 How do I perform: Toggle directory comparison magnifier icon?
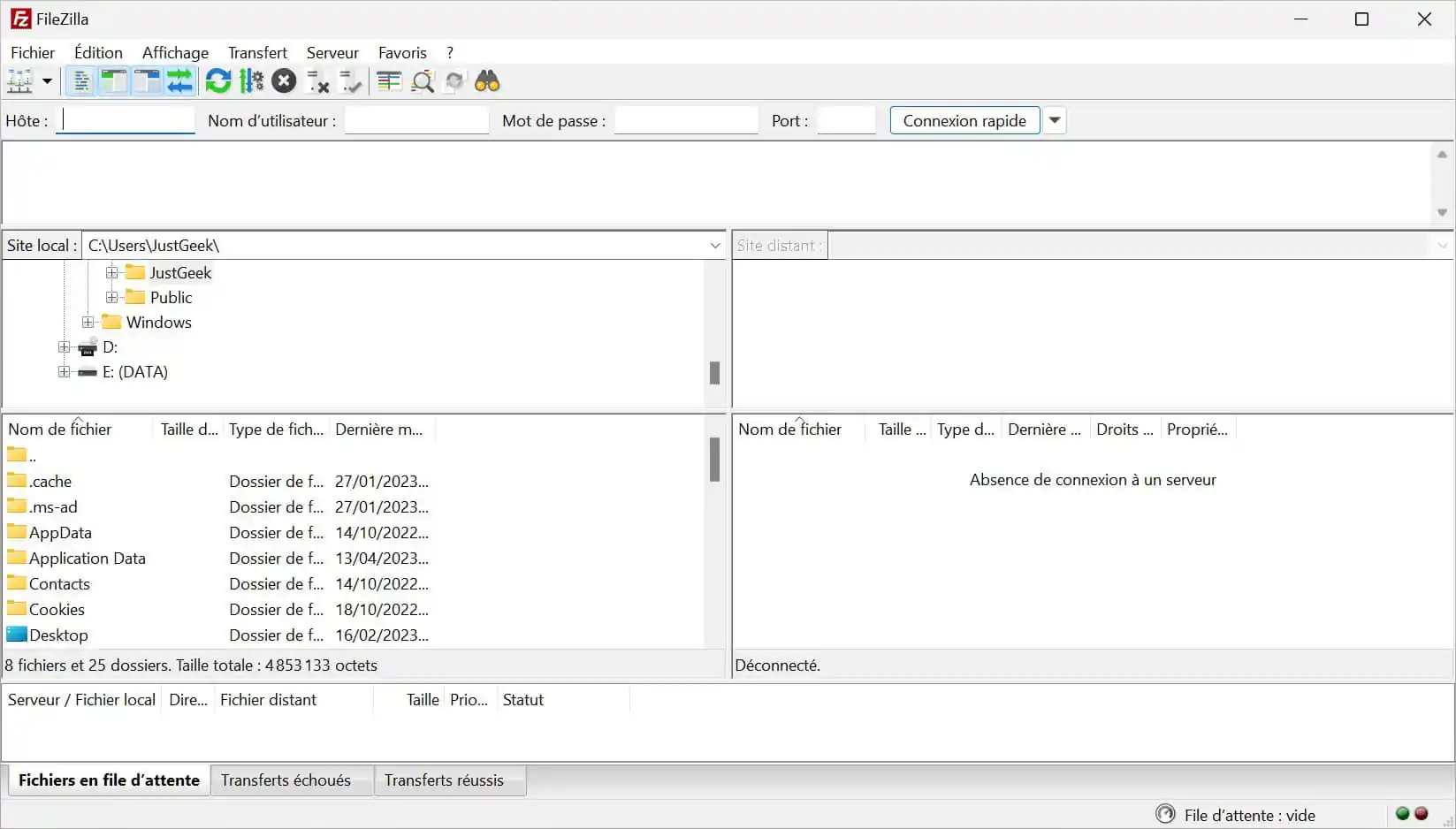[423, 82]
